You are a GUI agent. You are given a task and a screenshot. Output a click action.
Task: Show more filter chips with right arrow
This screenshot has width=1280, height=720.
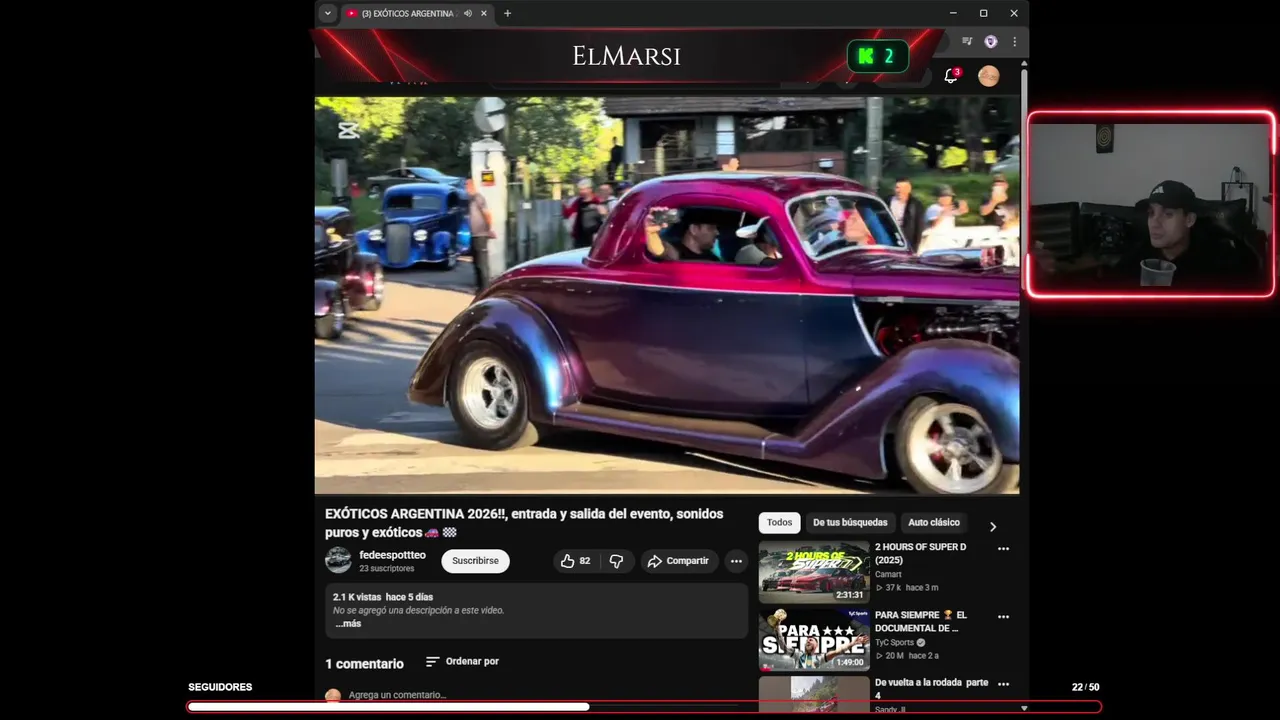pos(993,526)
